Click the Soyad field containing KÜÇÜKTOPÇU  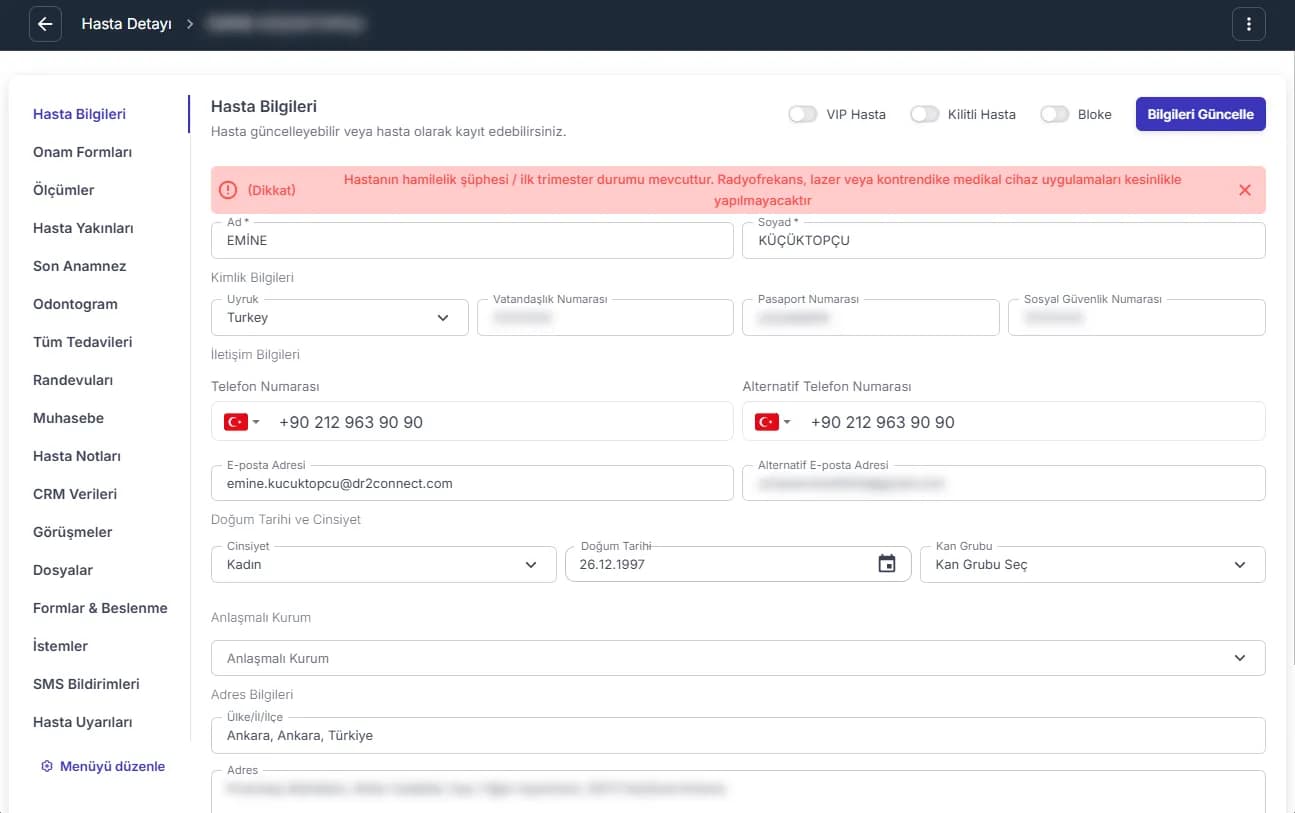pos(1004,240)
